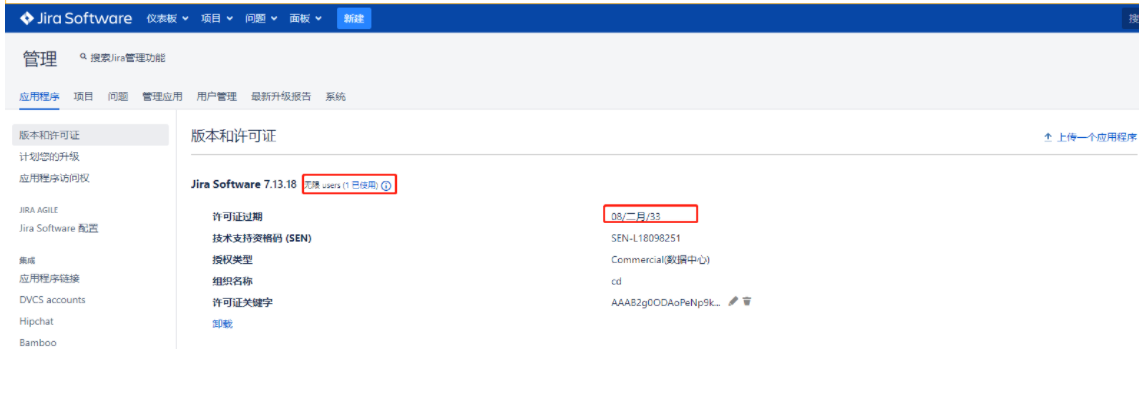The width and height of the screenshot is (1145, 419).
Task: Click the SEN-L18098251 value
Action: [x=646, y=238]
